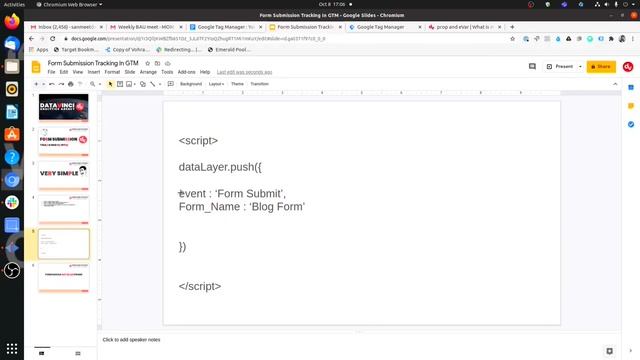Click the Zoom magnifier icon

coord(93,84)
